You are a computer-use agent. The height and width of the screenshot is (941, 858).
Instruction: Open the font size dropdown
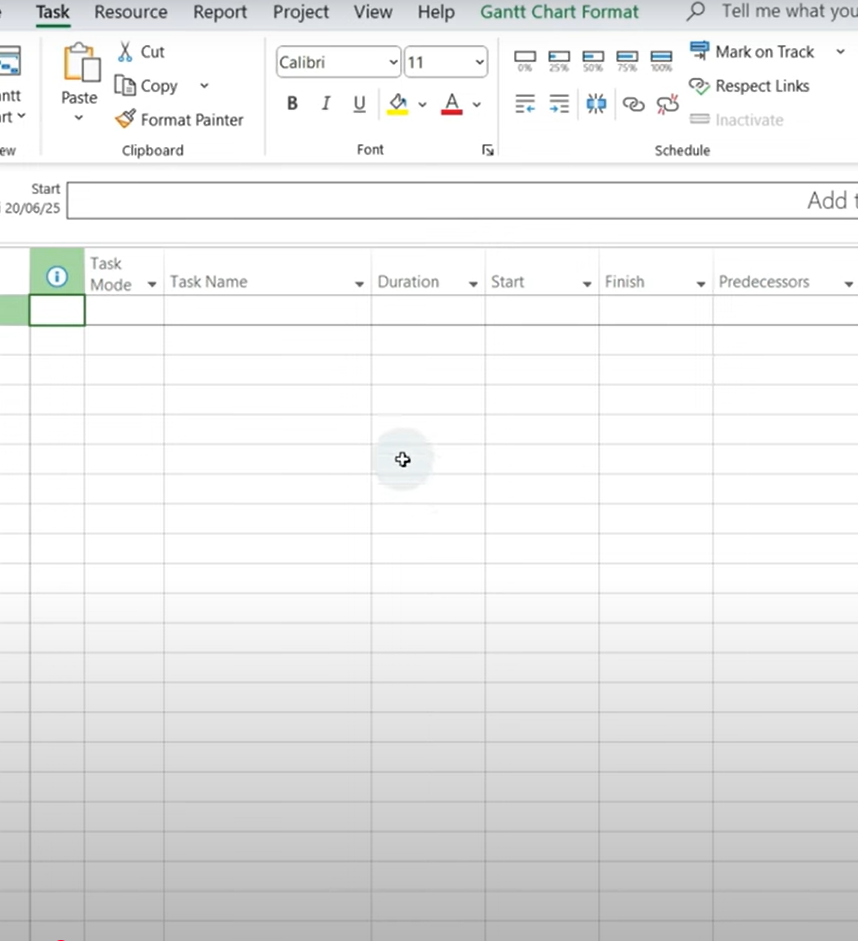click(478, 62)
